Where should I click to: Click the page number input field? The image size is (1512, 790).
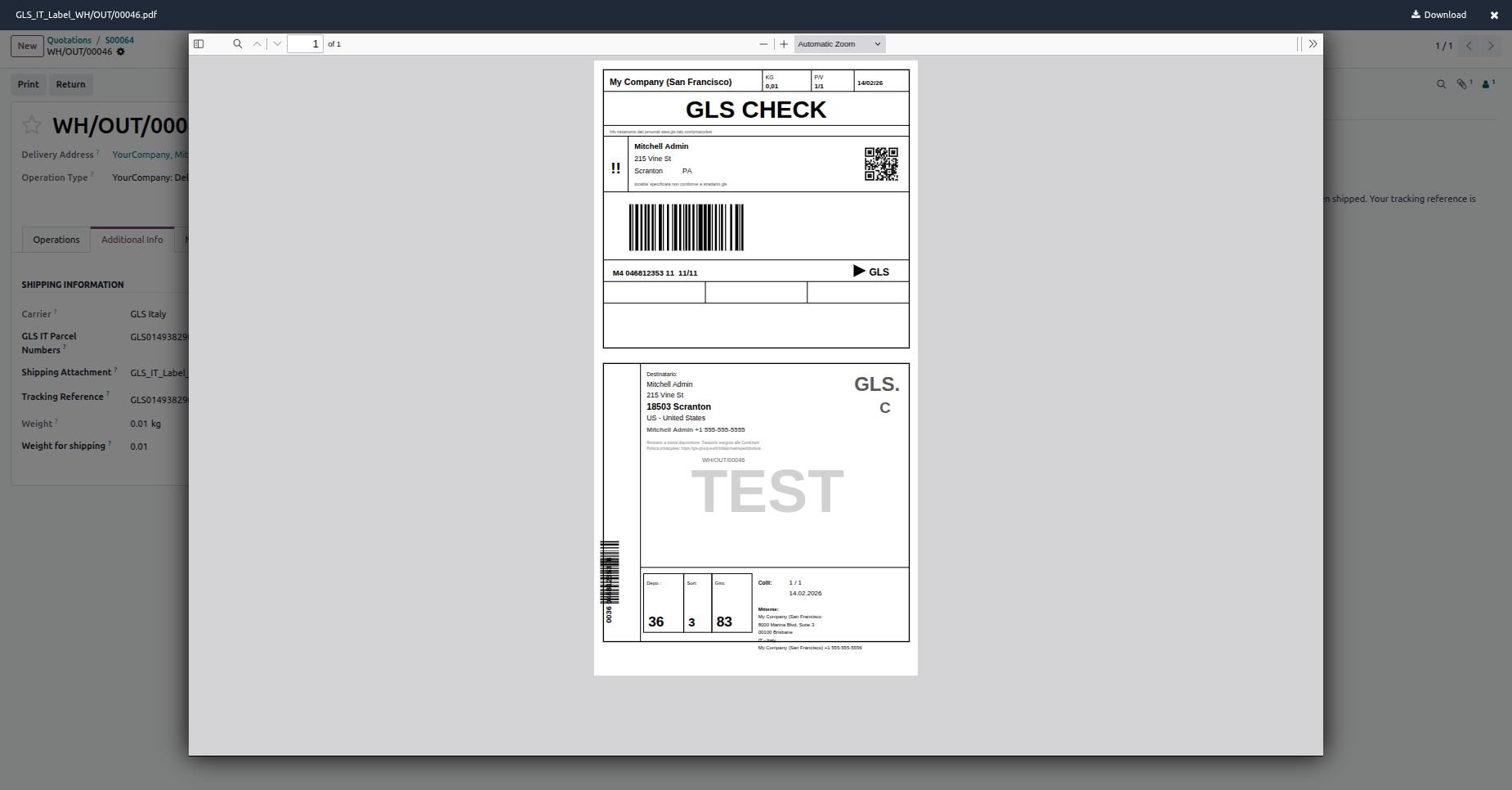pyautogui.click(x=306, y=44)
